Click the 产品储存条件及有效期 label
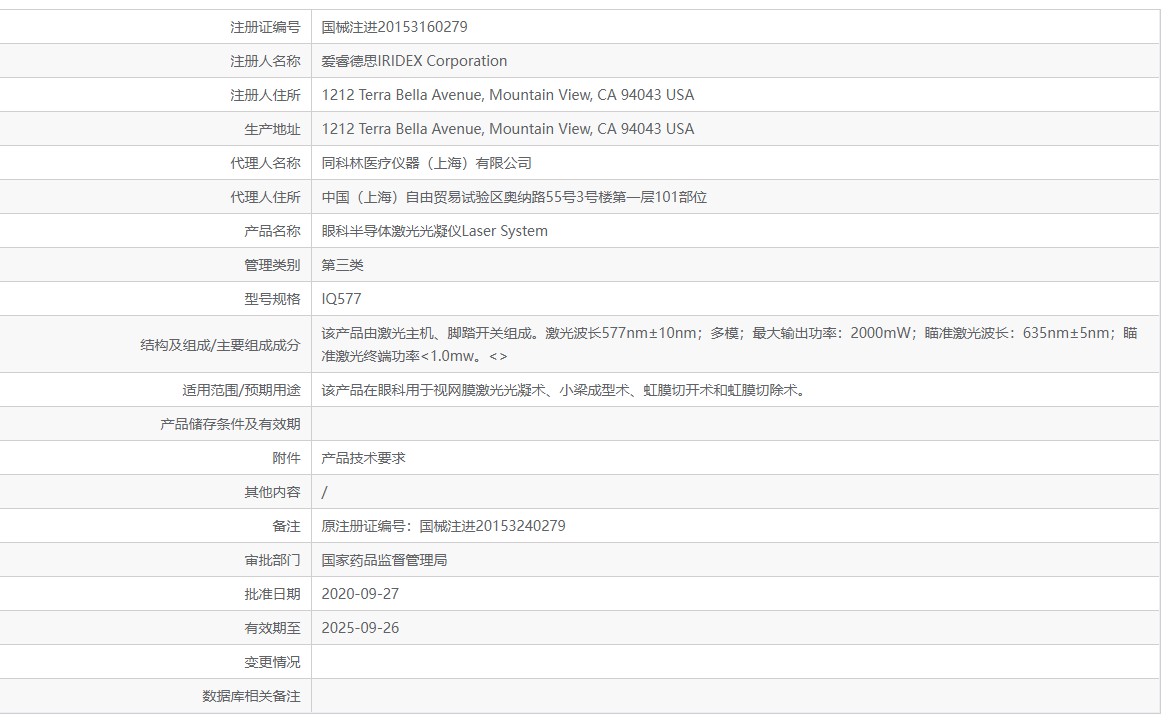This screenshot has width=1173, height=723. 230,424
